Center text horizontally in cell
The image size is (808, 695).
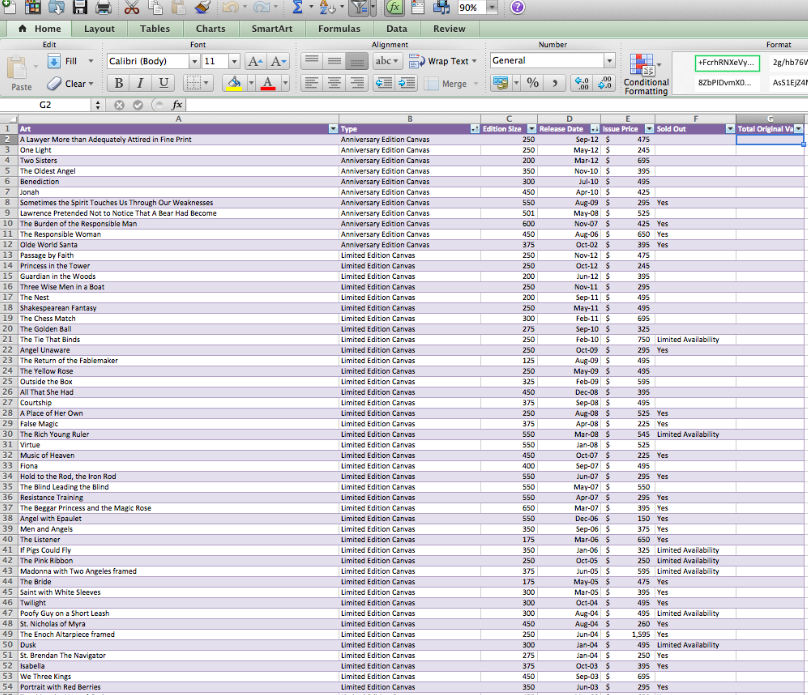click(334, 82)
